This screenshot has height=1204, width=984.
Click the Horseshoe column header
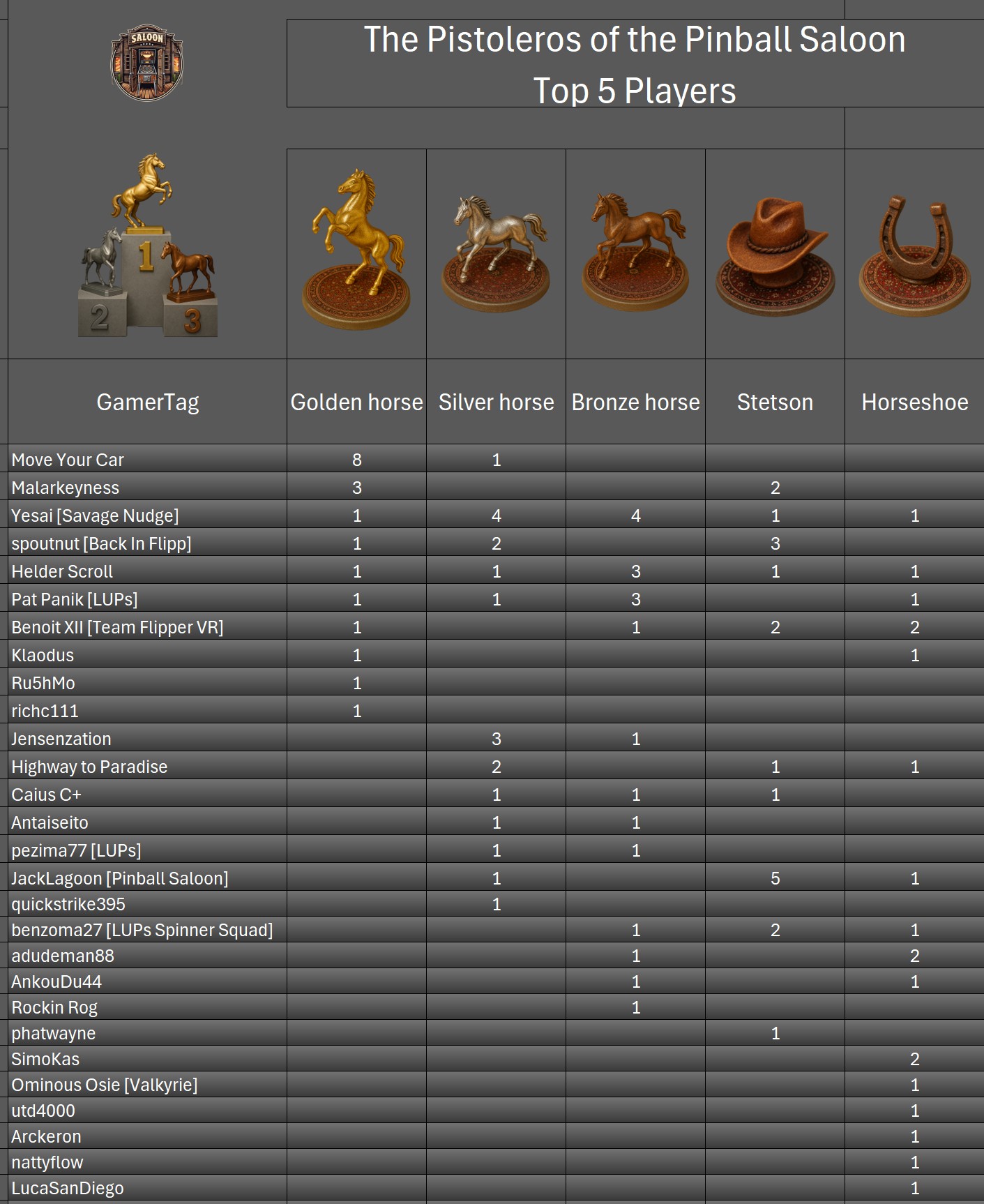(x=914, y=402)
